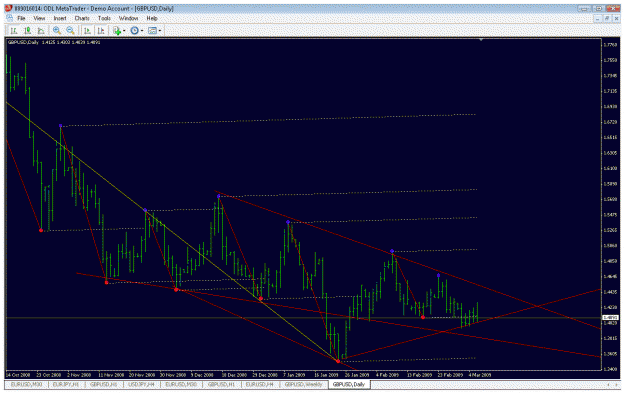This screenshot has height=394, width=625.
Task: Click the chart document icon in menu bar
Action: (x=10, y=18)
